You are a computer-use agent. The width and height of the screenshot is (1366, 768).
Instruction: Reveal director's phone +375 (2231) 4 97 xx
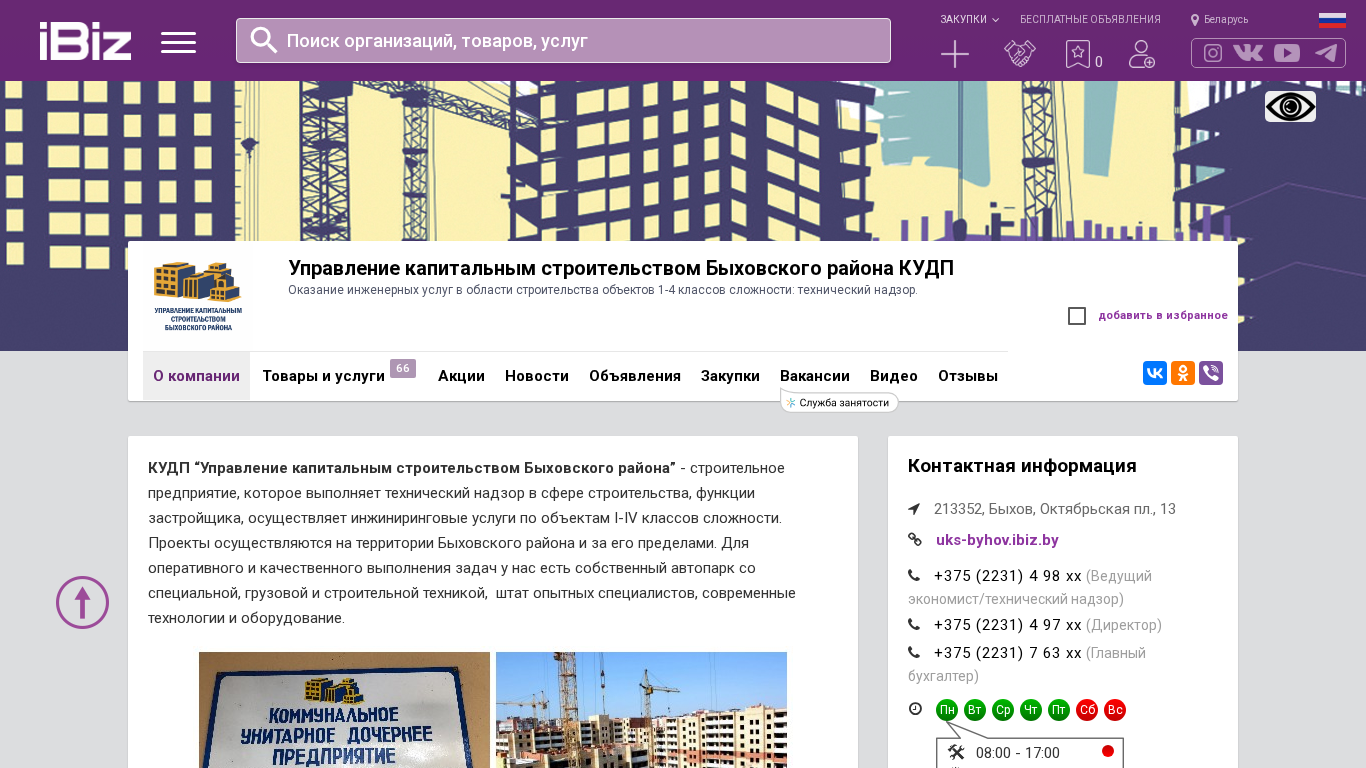coord(1008,625)
